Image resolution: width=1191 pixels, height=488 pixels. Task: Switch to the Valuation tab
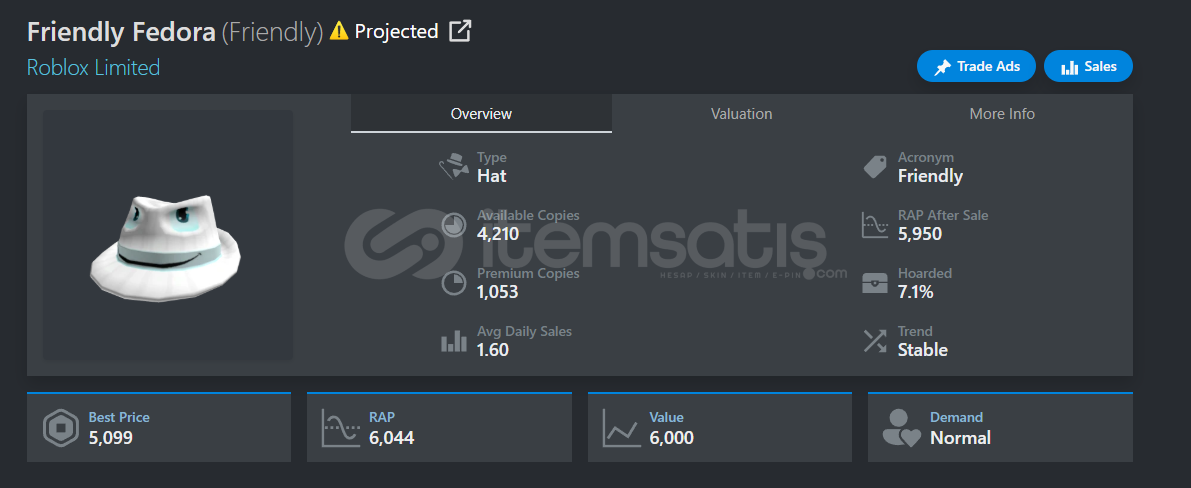click(x=741, y=114)
